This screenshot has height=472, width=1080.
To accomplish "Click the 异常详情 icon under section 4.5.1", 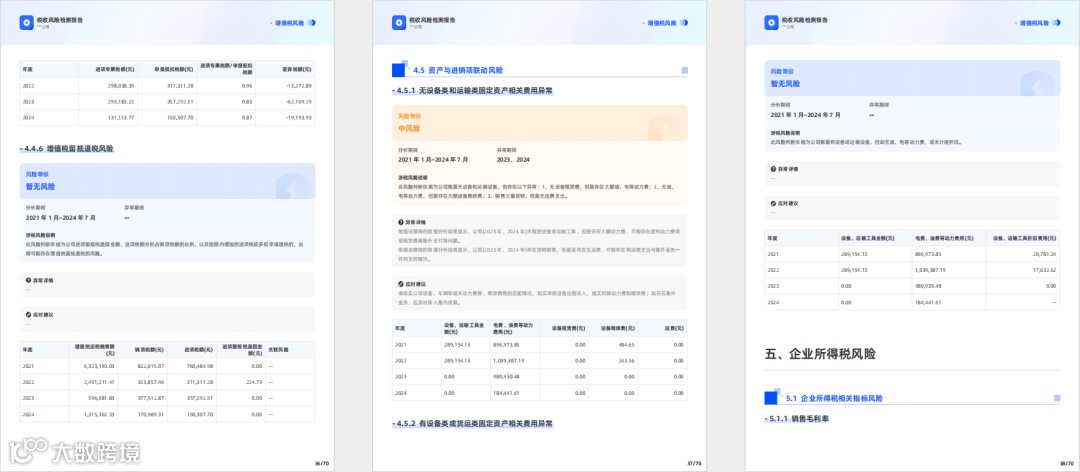I will point(401,222).
